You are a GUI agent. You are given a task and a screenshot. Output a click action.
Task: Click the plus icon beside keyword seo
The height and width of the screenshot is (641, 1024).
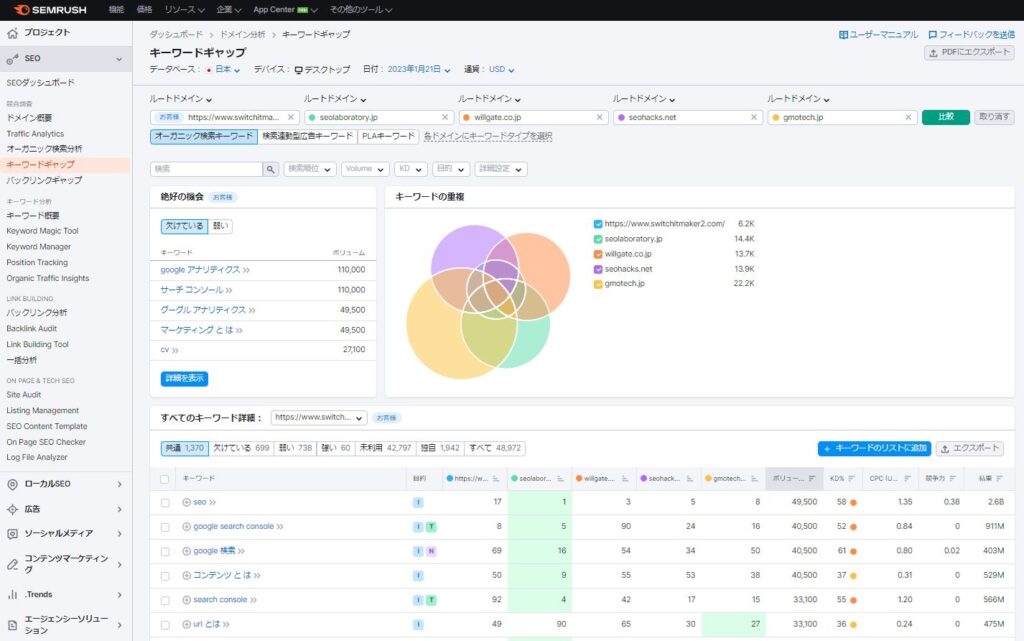click(x=186, y=503)
